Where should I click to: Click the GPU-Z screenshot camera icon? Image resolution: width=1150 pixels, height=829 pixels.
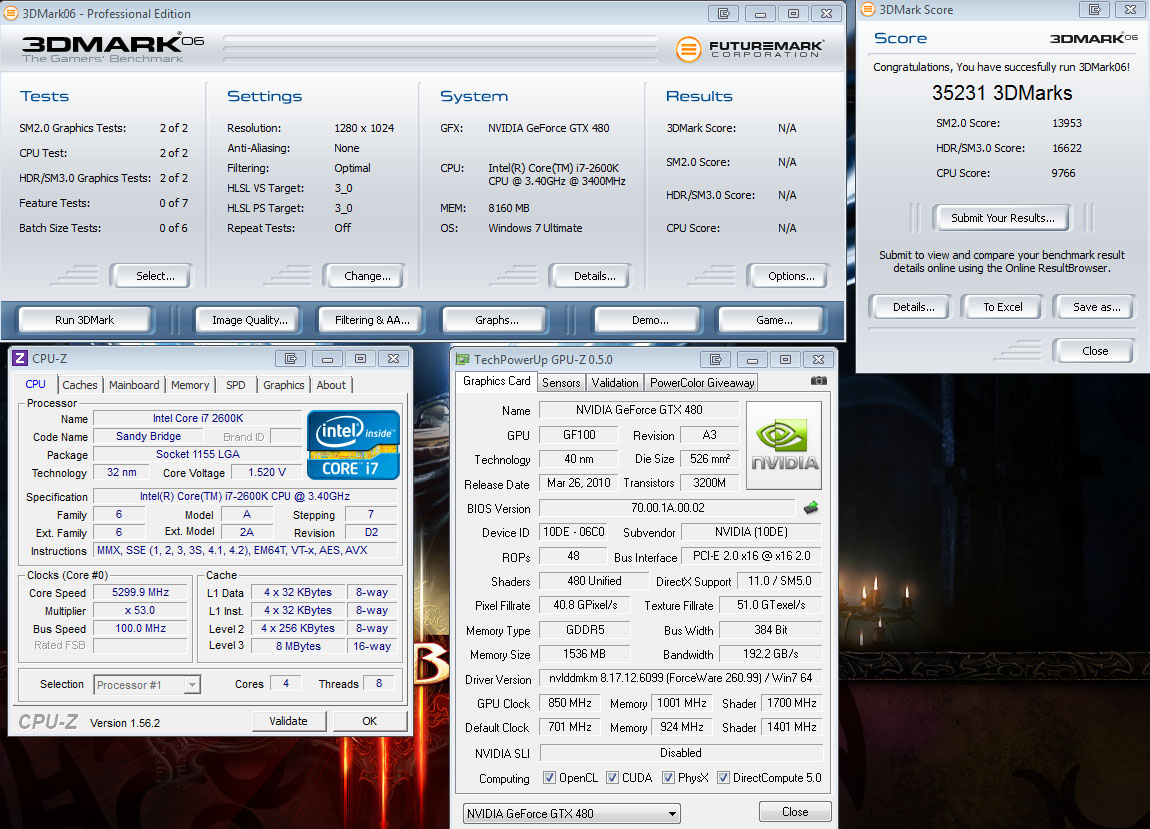click(x=818, y=381)
